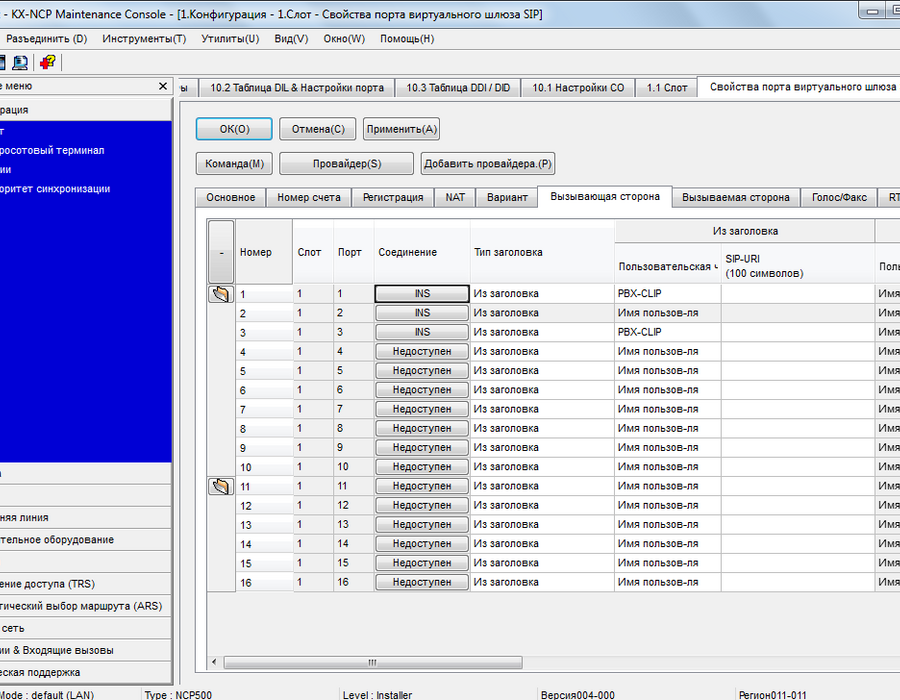The height and width of the screenshot is (700, 900).
Task: Click the folder icon beside row 1
Action: click(x=221, y=294)
